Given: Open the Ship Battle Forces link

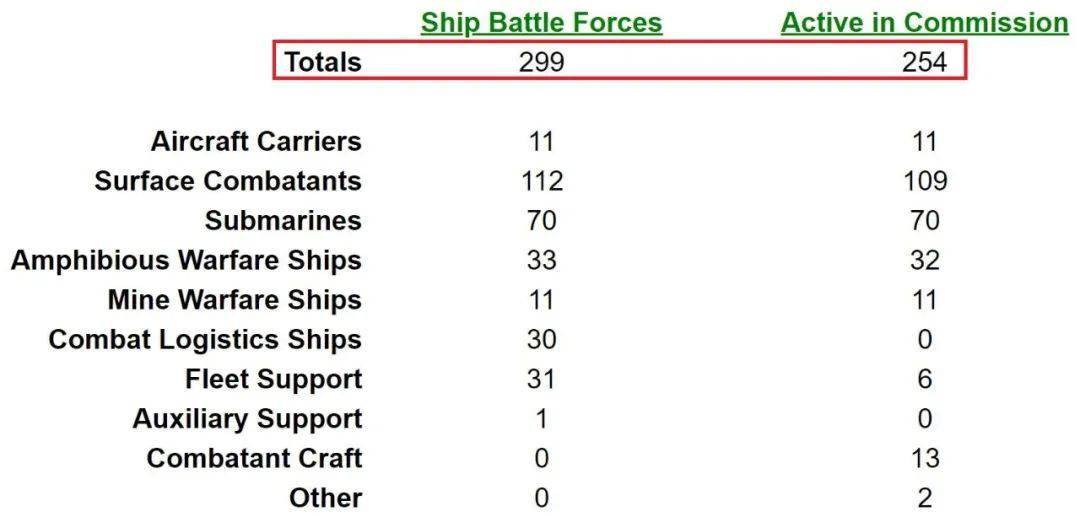Looking at the screenshot, I should coord(541,23).
